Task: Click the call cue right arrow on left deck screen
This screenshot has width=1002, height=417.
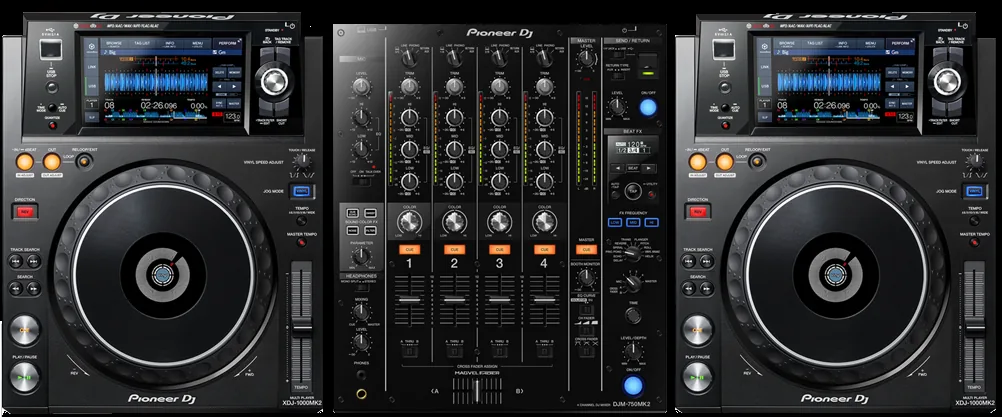Action: pyautogui.click(x=235, y=86)
